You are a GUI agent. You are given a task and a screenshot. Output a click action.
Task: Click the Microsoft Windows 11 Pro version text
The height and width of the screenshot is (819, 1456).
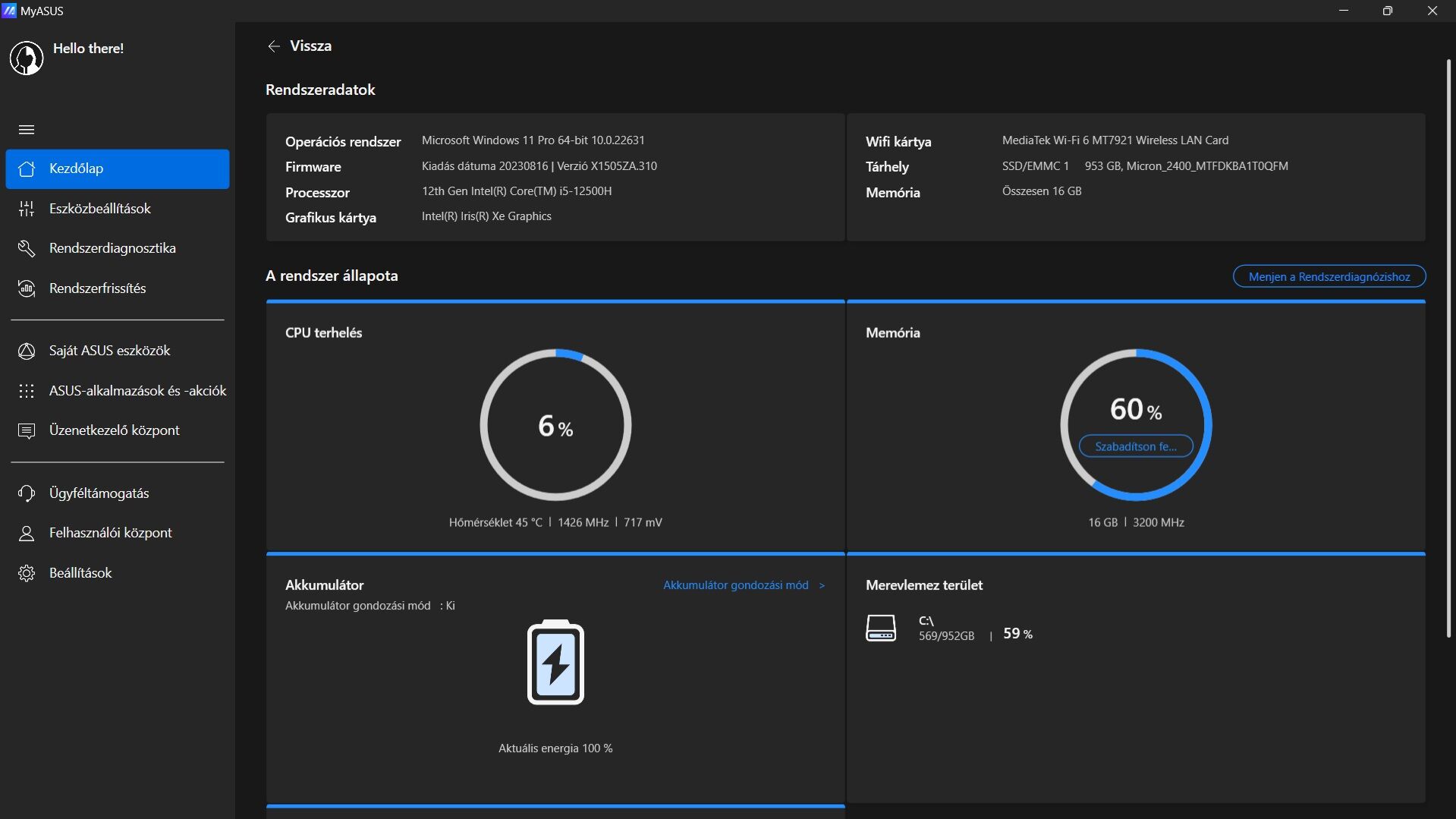[533, 140]
